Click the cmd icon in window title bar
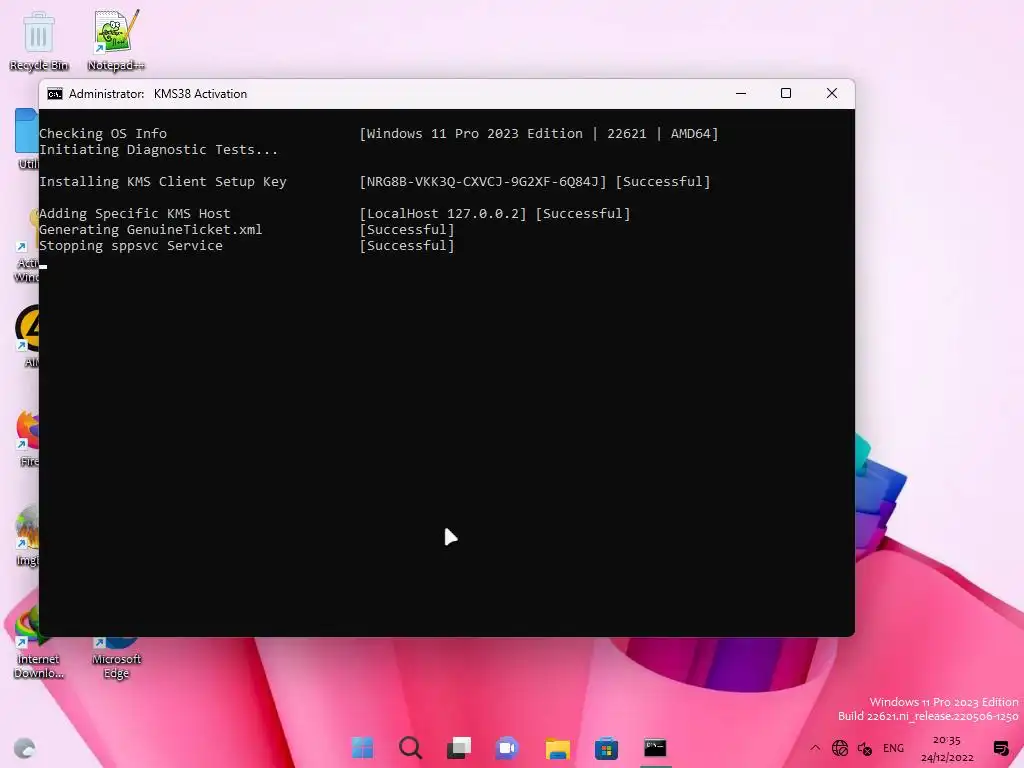The height and width of the screenshot is (768, 1024). point(55,94)
